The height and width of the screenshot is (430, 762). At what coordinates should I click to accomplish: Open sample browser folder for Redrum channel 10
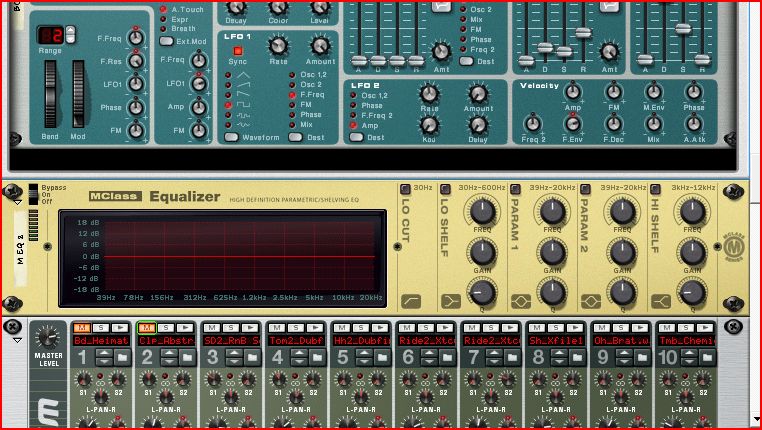[707, 358]
